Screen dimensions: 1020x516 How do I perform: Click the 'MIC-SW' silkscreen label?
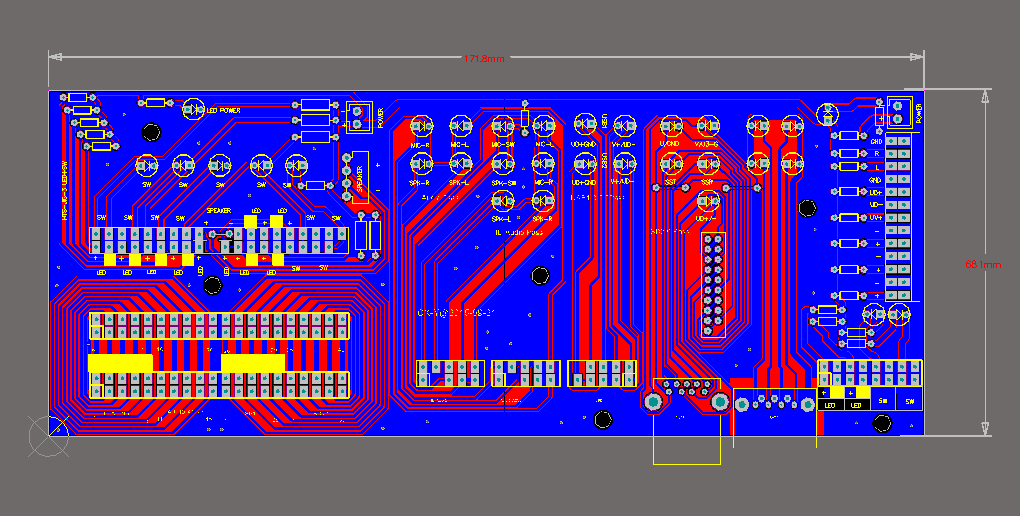click(503, 144)
